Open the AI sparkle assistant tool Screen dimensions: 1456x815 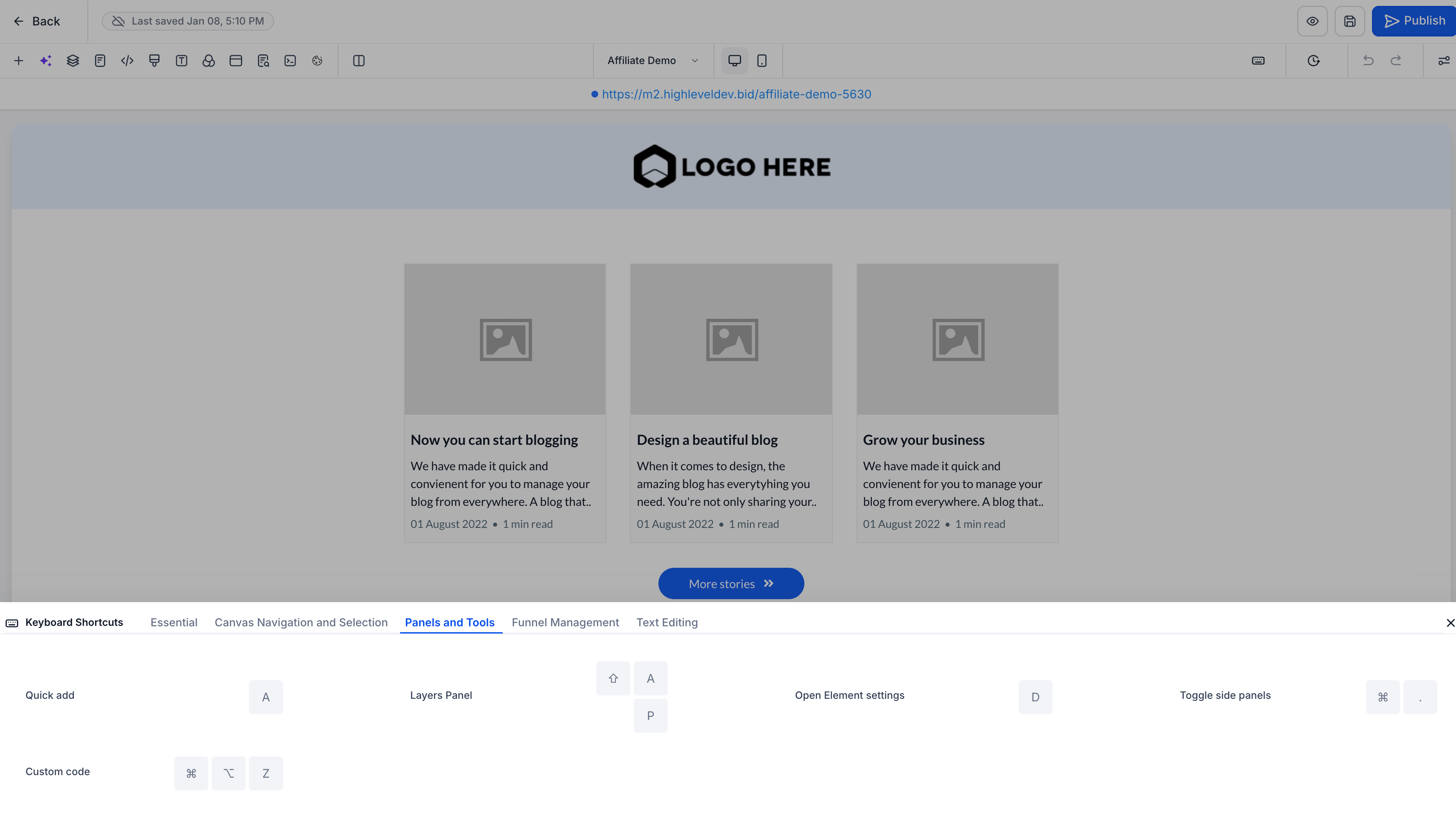pyautogui.click(x=46, y=61)
